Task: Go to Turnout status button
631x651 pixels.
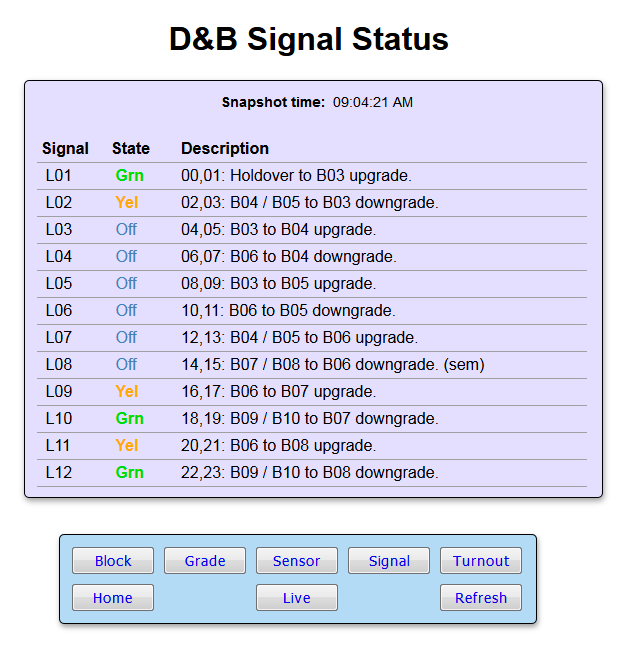Action: 481,560
